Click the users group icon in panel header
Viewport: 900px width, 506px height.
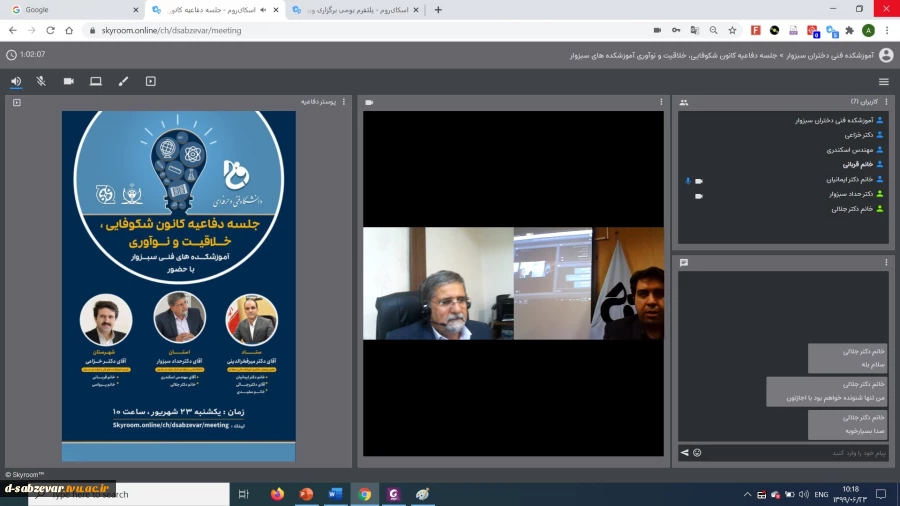pos(684,102)
